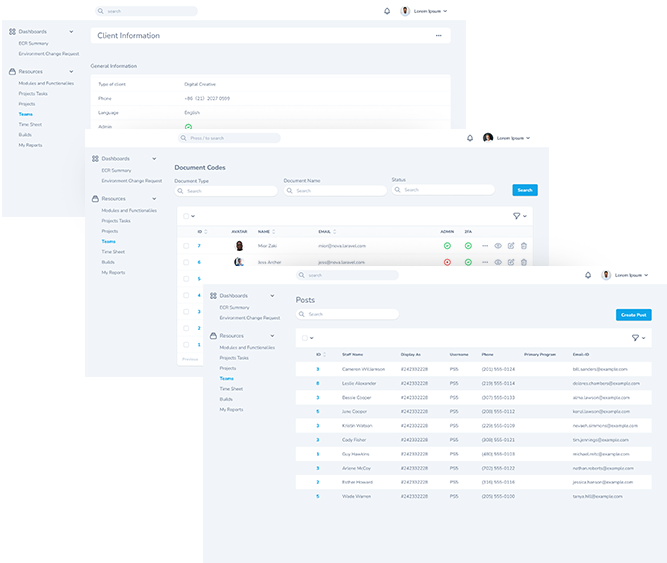
Task: Click notification bell in Posts window
Action: pyautogui.click(x=588, y=275)
